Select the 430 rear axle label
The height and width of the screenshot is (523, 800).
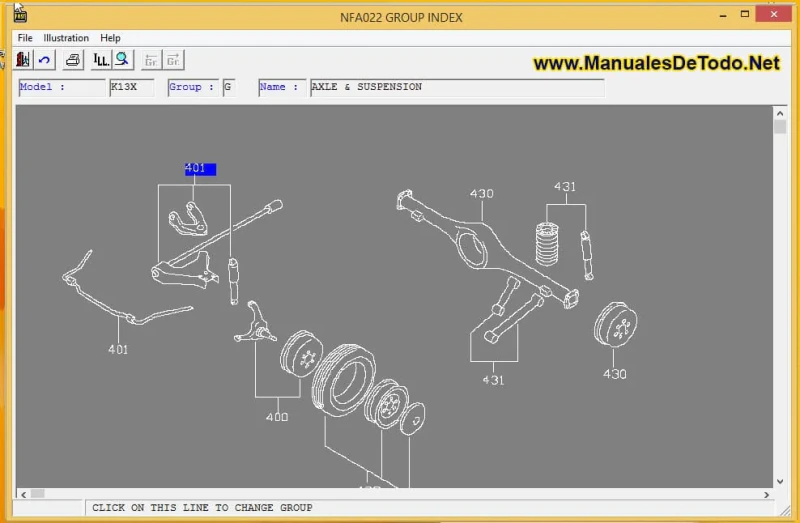(481, 193)
